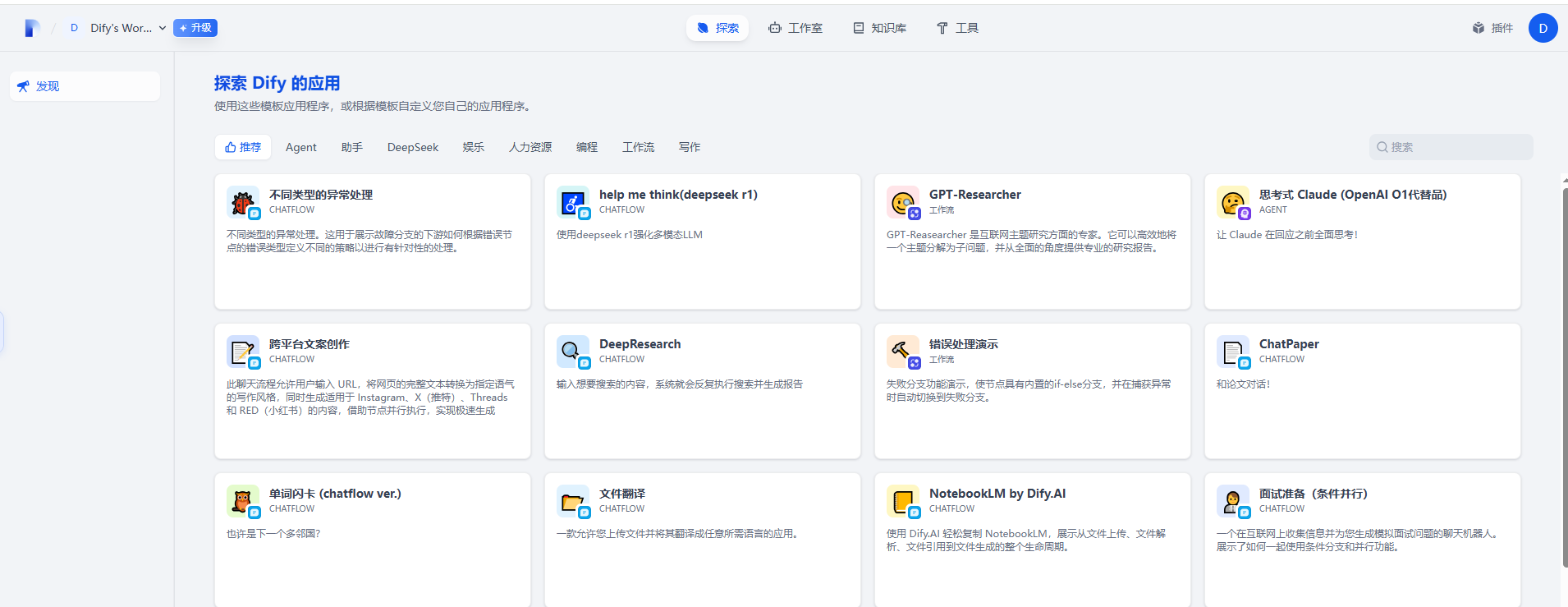1568x607 pixels.
Task: Click 也许是下一个多邻国? description text
Action: coord(273,534)
